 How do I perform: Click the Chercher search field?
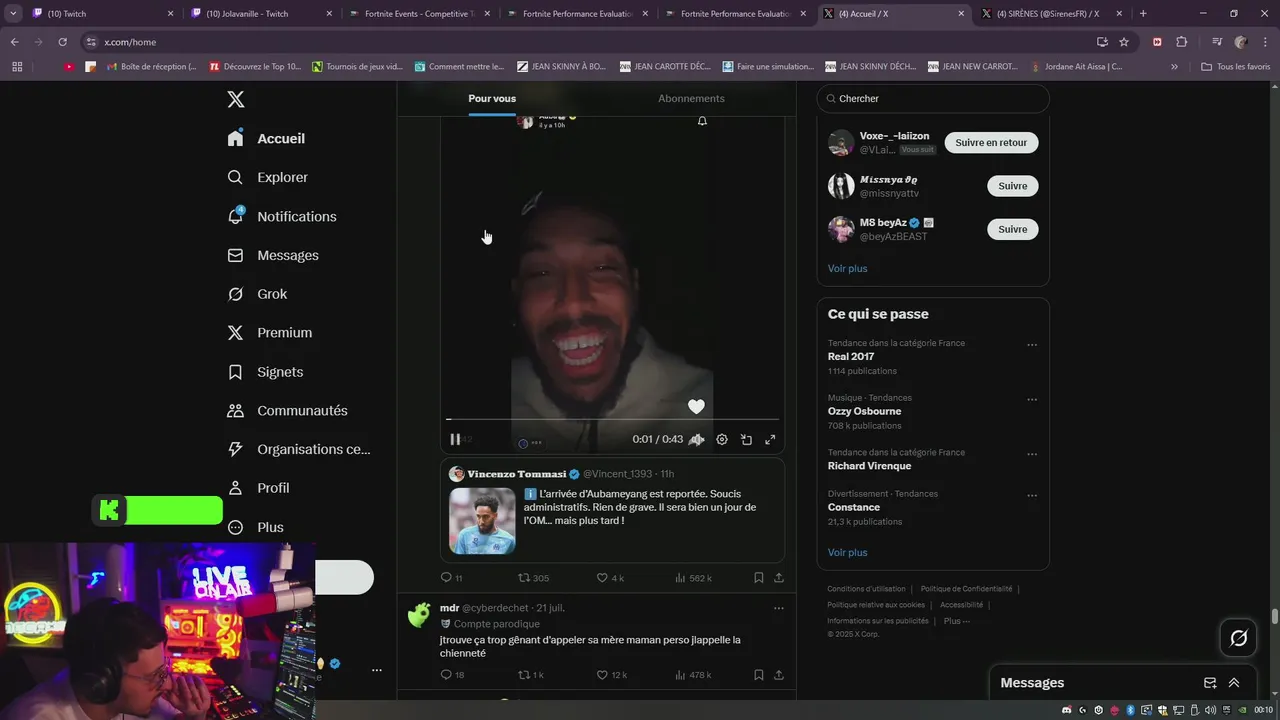pyautogui.click(x=933, y=99)
